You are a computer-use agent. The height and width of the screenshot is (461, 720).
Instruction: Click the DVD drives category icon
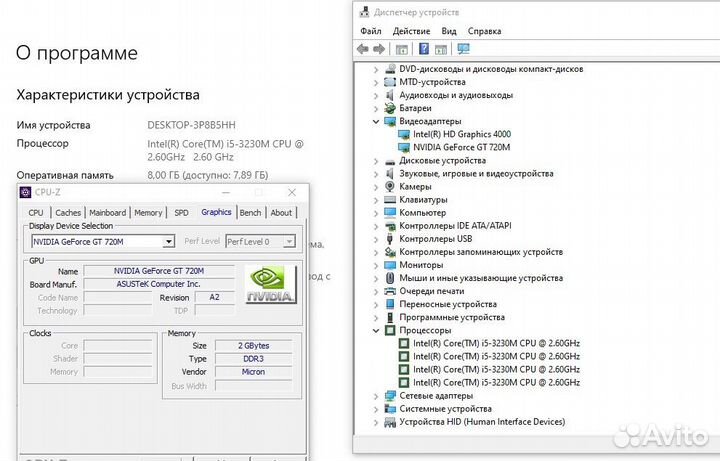(x=390, y=69)
